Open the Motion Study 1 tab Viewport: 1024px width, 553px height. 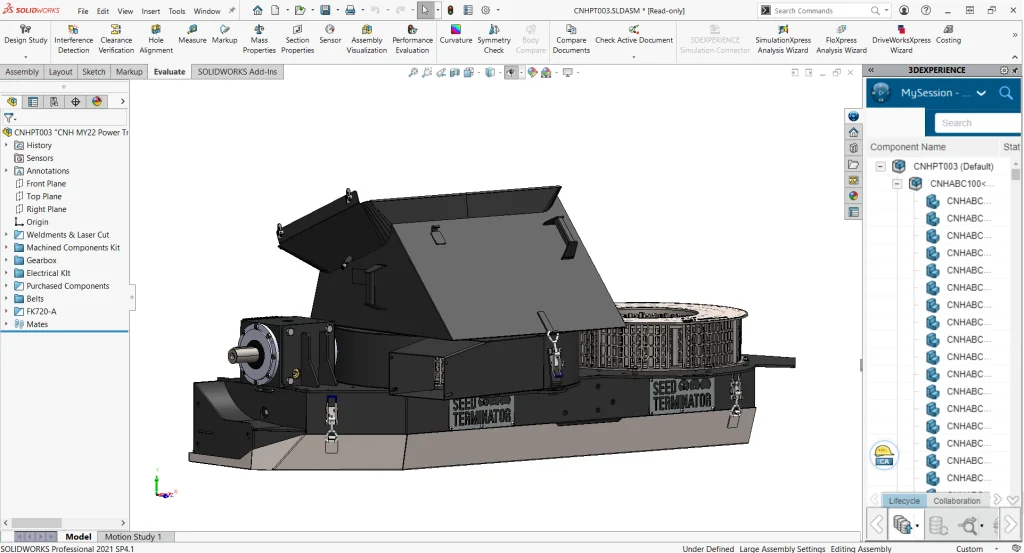coord(132,537)
